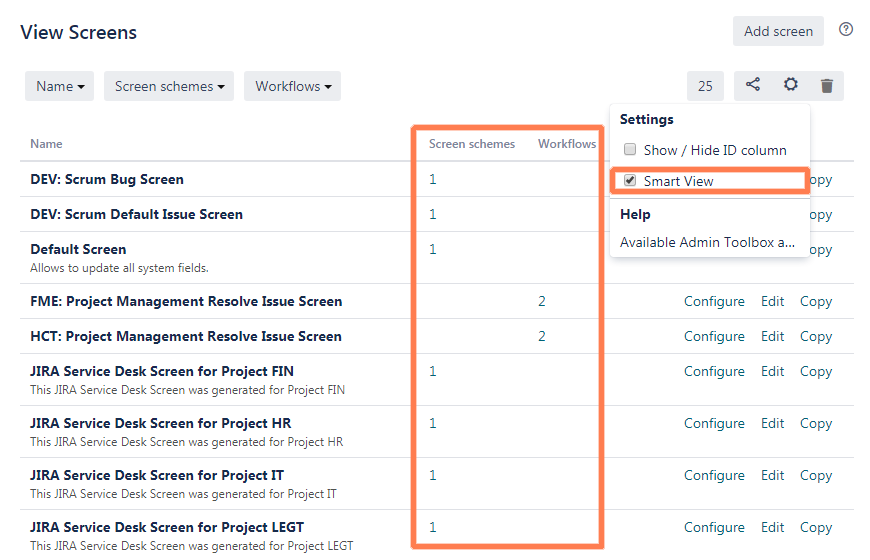Expand the Workflows filter dropdown

click(x=292, y=86)
